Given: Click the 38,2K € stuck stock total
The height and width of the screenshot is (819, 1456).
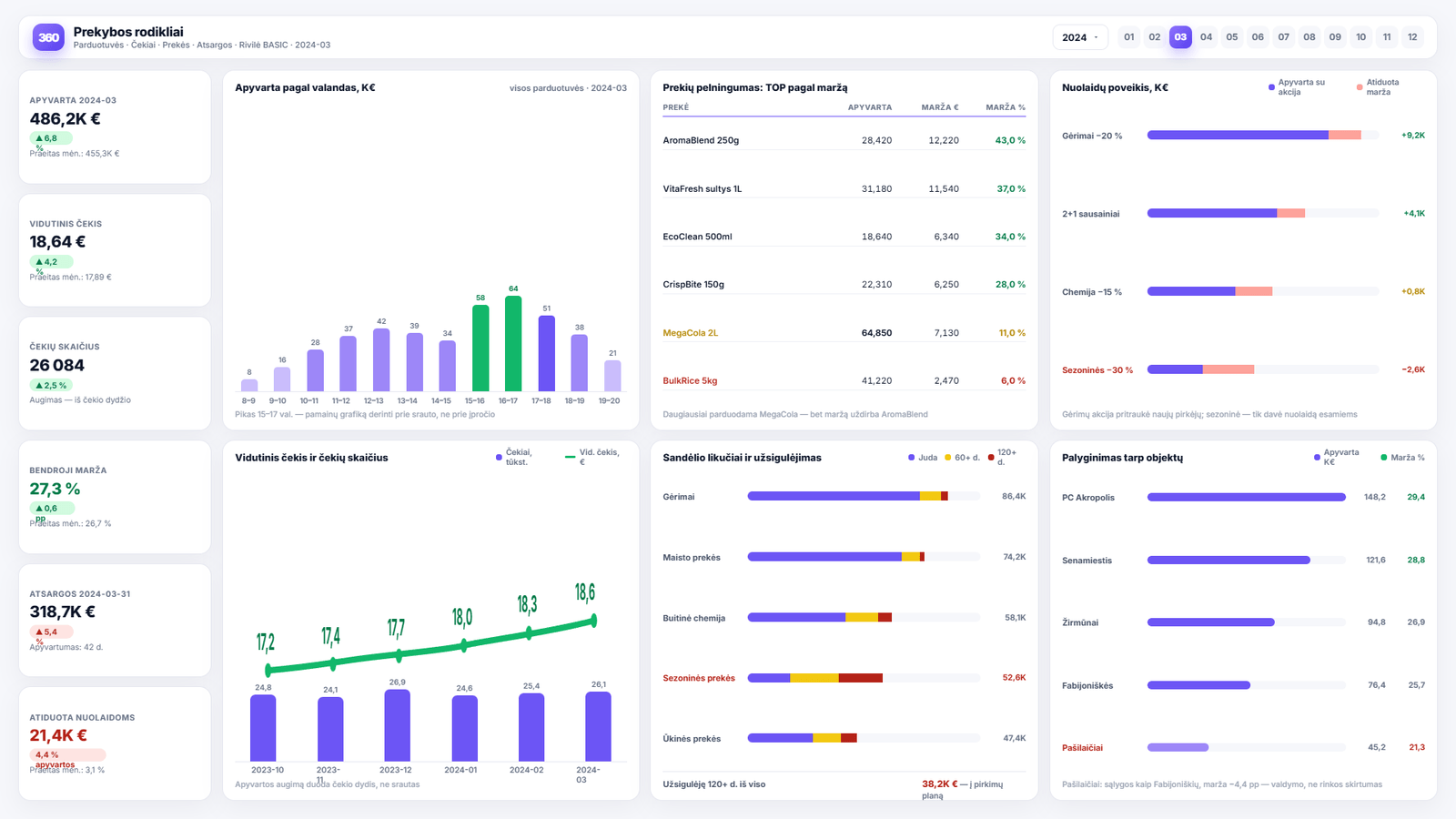Looking at the screenshot, I should [x=939, y=784].
